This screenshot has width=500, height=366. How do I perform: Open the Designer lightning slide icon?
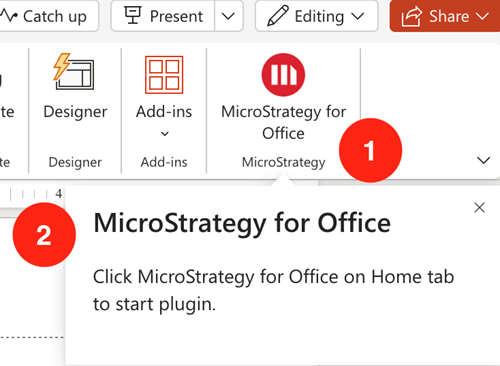(x=74, y=72)
